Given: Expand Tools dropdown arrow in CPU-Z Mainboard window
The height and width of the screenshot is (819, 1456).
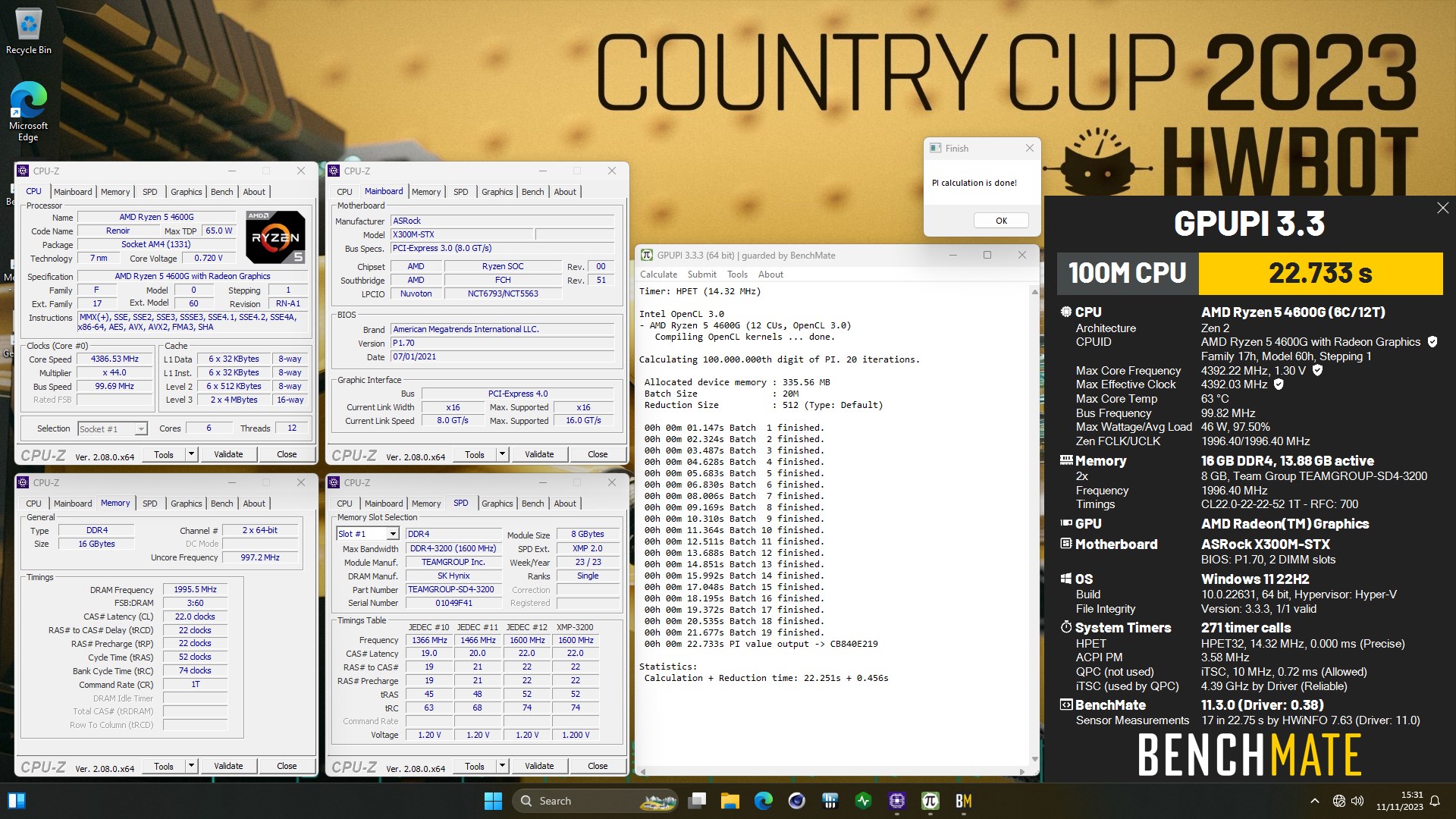Looking at the screenshot, I should (x=502, y=454).
